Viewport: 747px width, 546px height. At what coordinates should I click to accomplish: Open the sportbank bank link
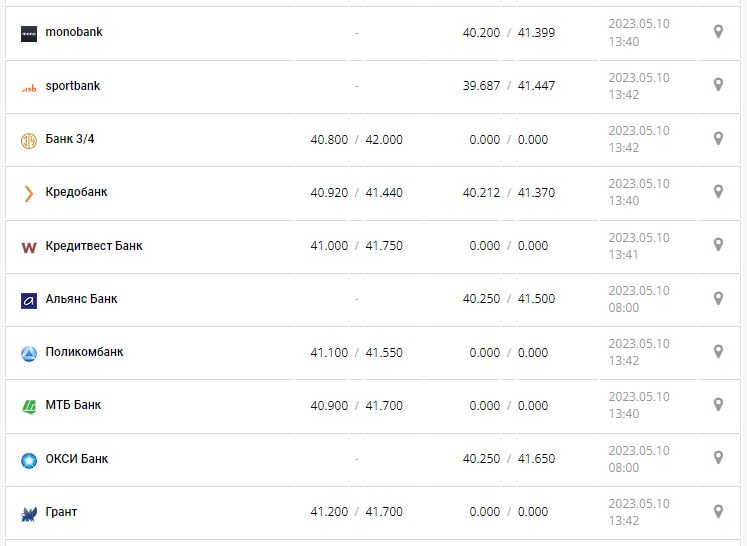click(x=73, y=86)
